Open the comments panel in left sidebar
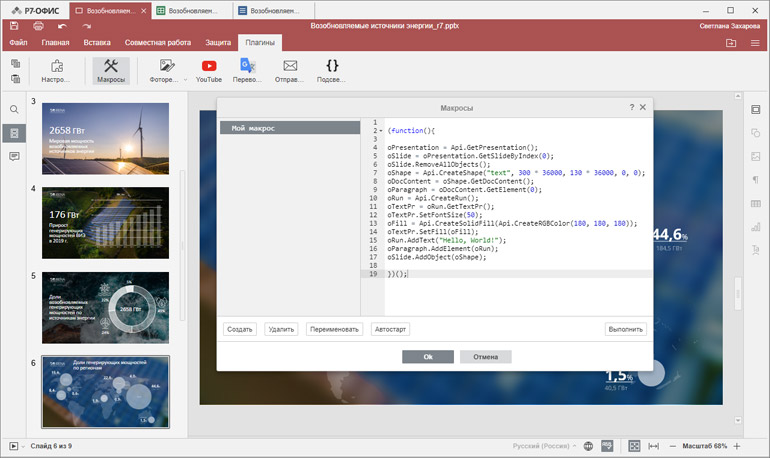The width and height of the screenshot is (770, 458). click(x=14, y=157)
